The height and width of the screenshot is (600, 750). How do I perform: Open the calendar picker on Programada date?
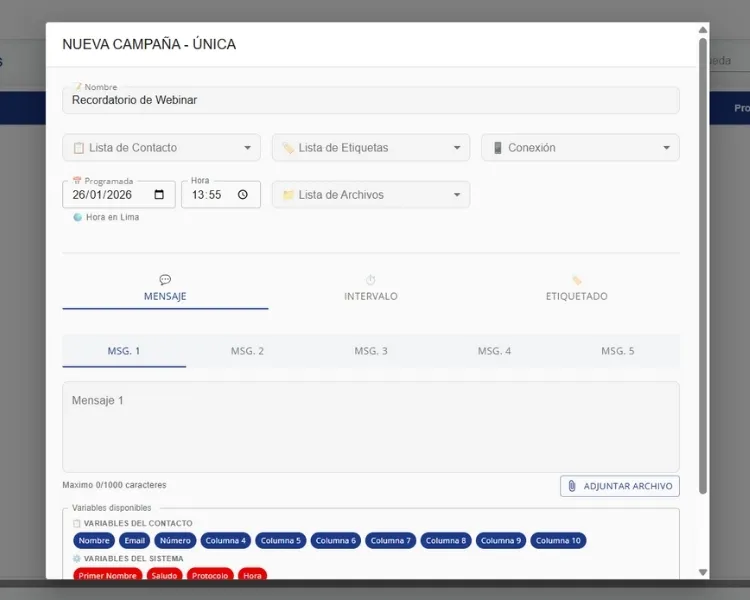tap(159, 195)
